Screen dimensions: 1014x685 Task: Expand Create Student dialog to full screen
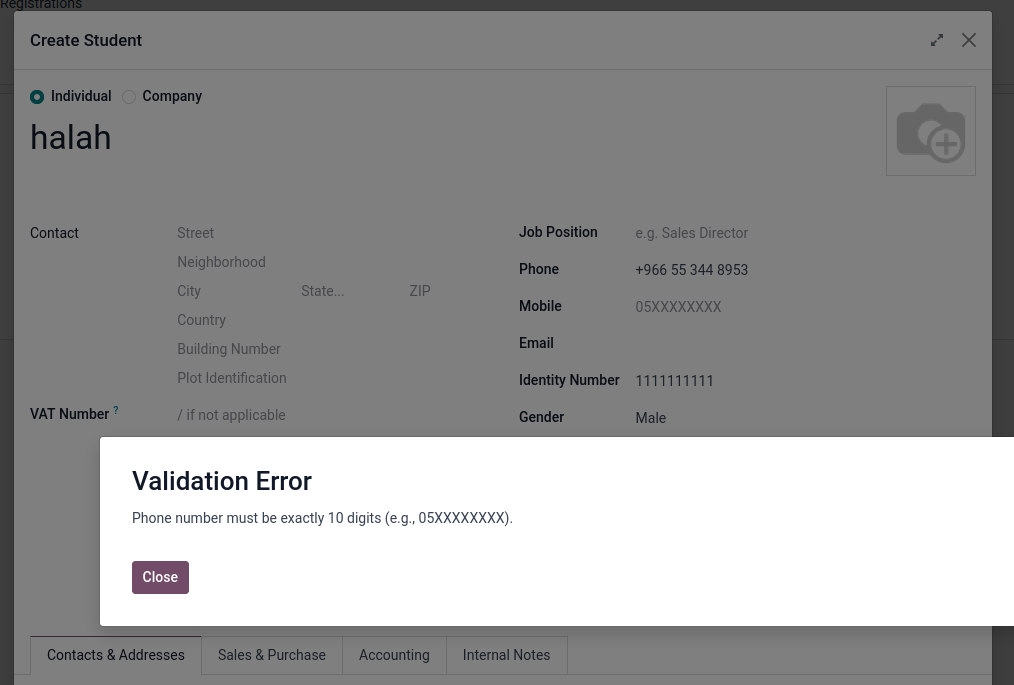tap(936, 40)
